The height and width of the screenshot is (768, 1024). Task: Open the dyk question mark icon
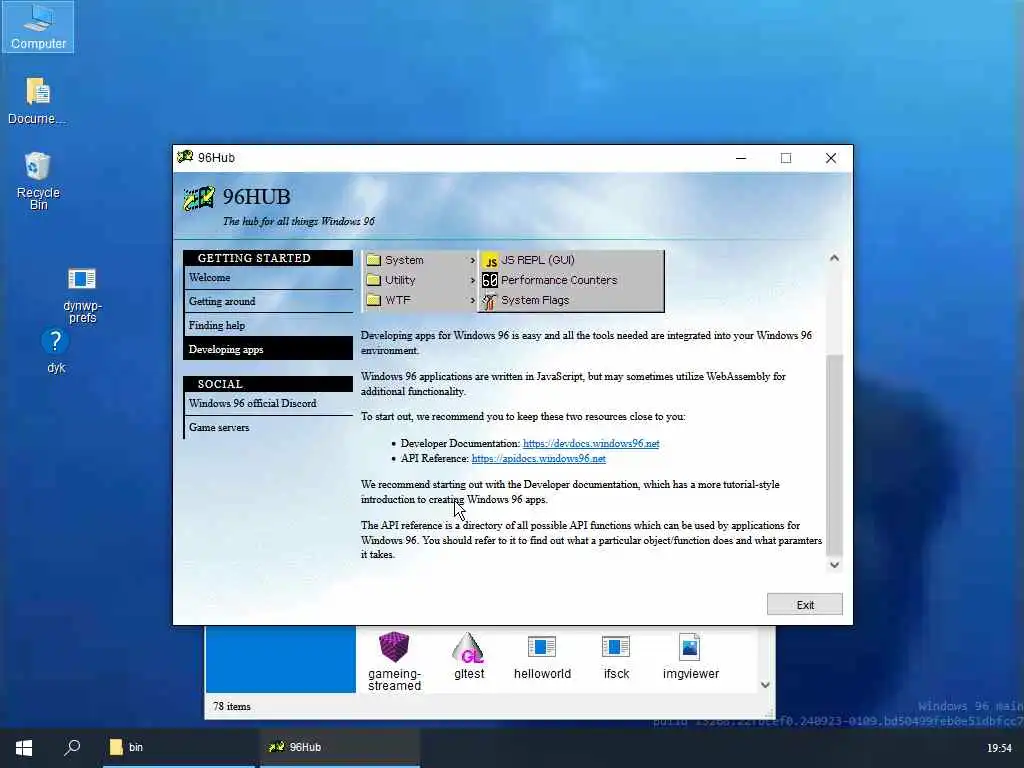click(56, 351)
